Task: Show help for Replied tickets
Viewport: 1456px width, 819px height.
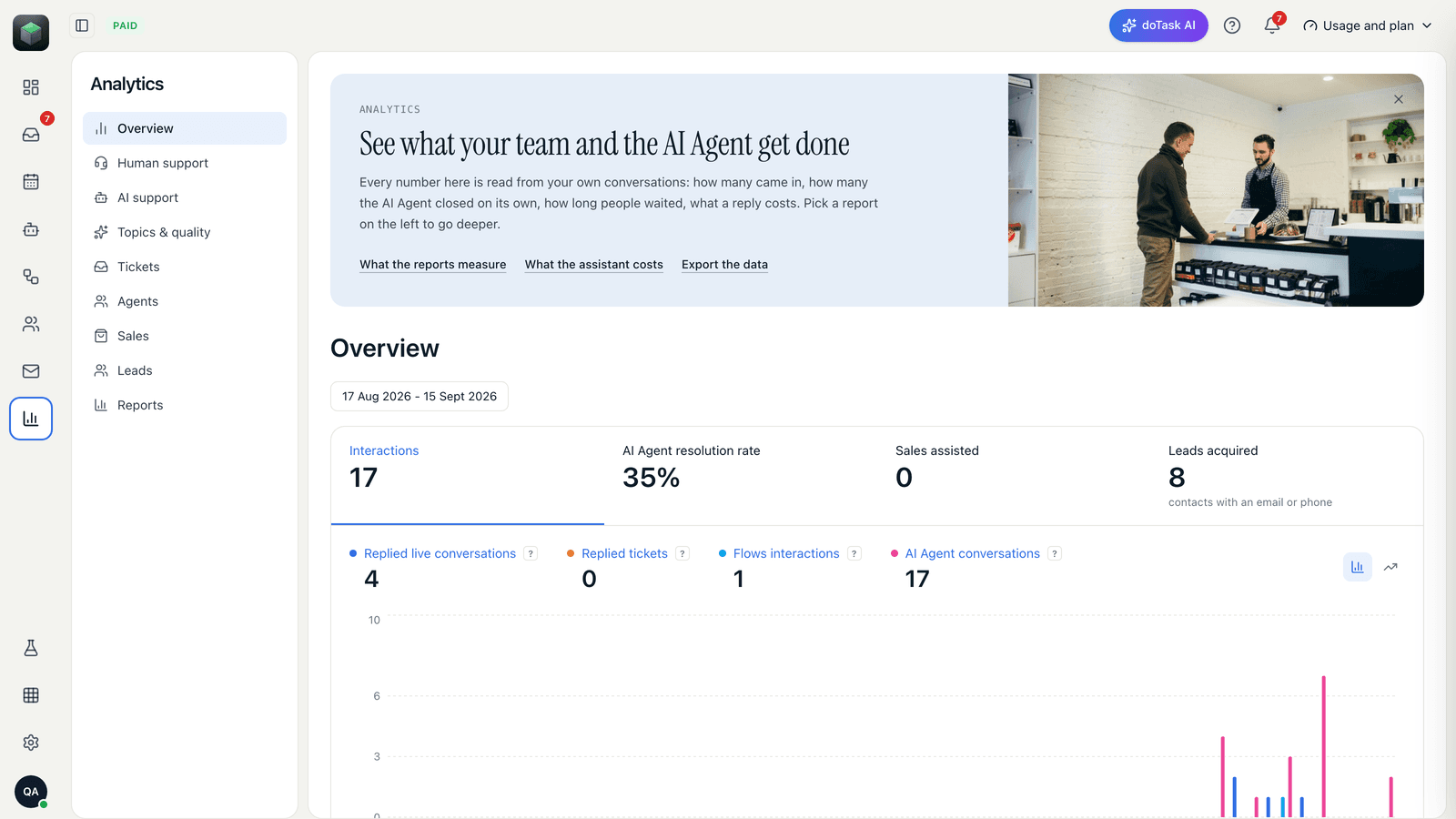Action: [x=682, y=553]
